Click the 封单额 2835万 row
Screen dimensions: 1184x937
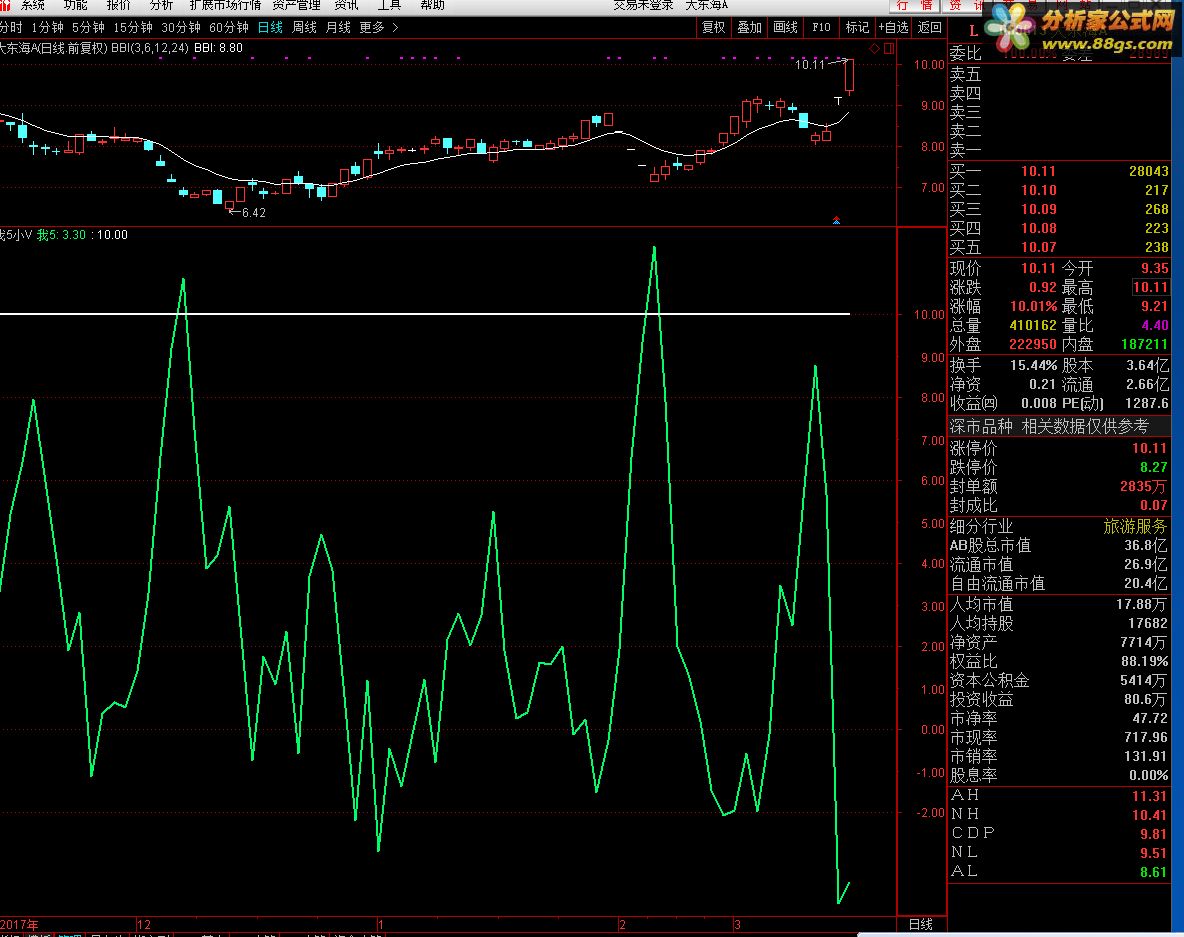1059,486
